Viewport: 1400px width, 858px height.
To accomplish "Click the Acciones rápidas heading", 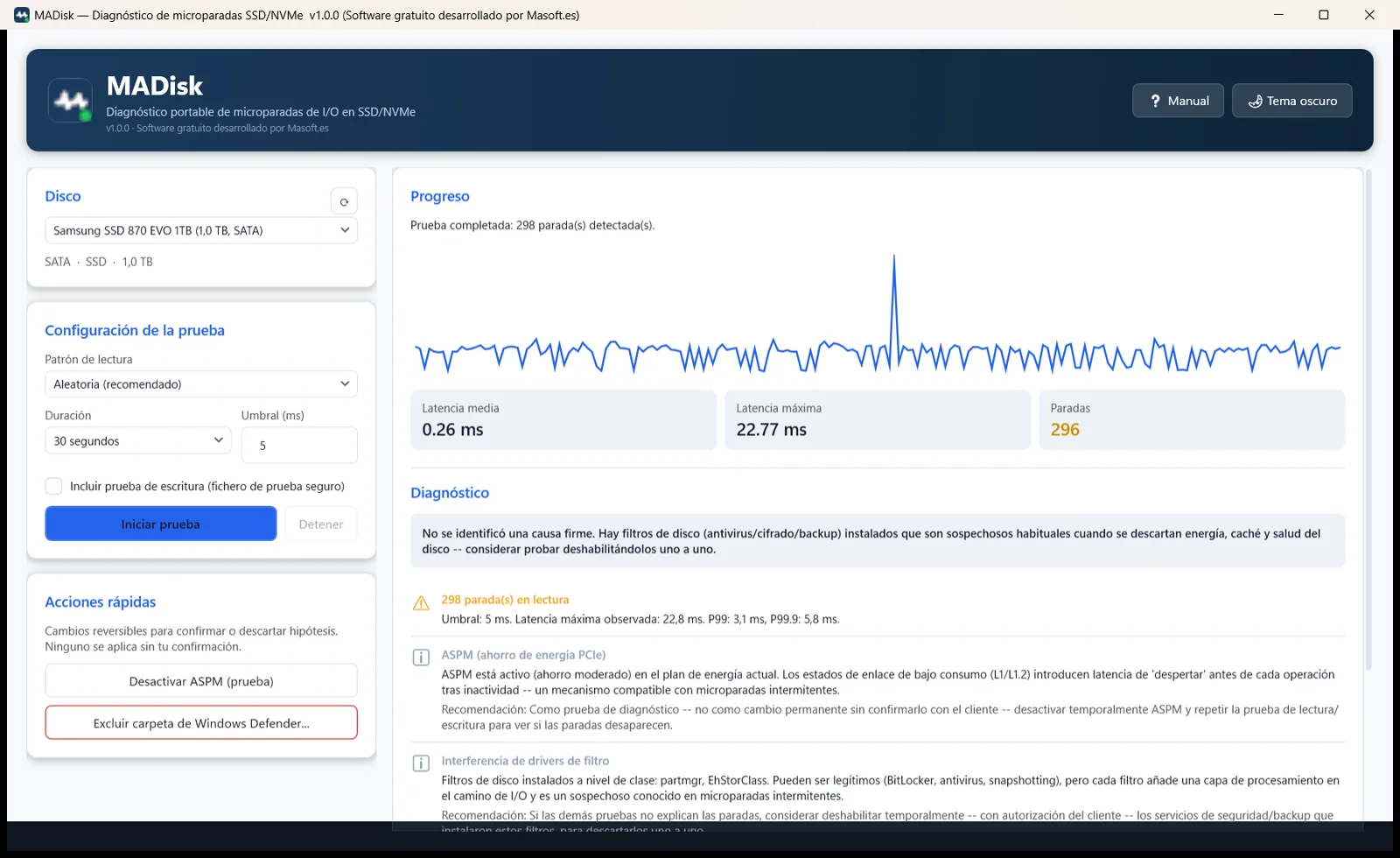I will tap(101, 602).
